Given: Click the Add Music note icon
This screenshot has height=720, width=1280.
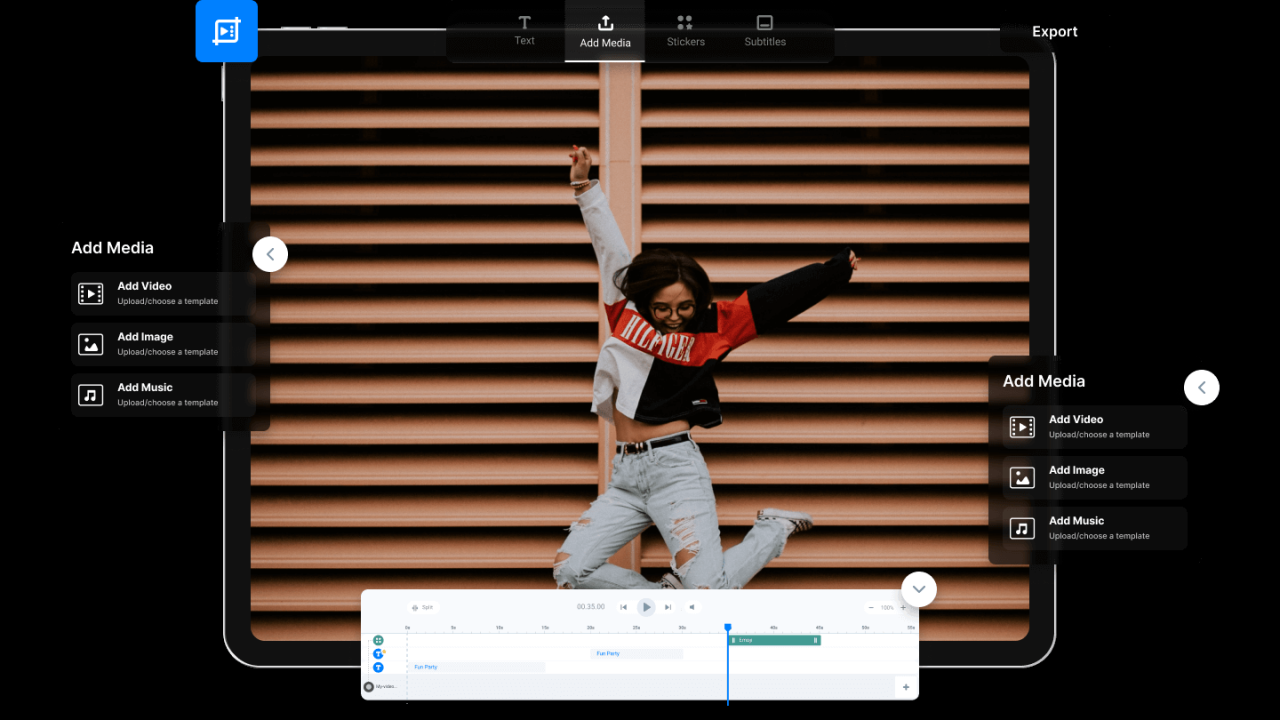Looking at the screenshot, I should pyautogui.click(x=90, y=394).
